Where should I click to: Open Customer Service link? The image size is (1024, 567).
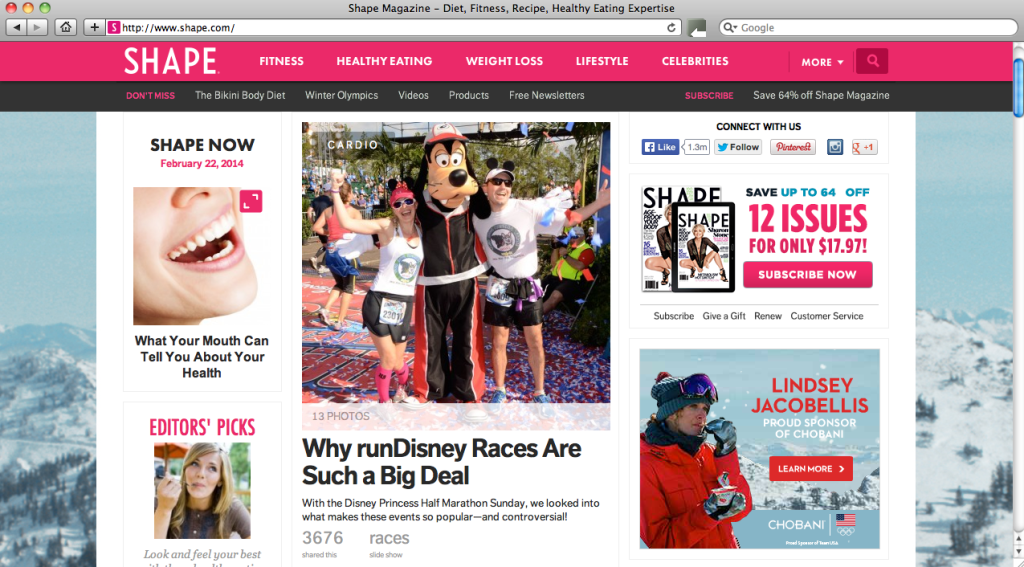click(x=827, y=316)
